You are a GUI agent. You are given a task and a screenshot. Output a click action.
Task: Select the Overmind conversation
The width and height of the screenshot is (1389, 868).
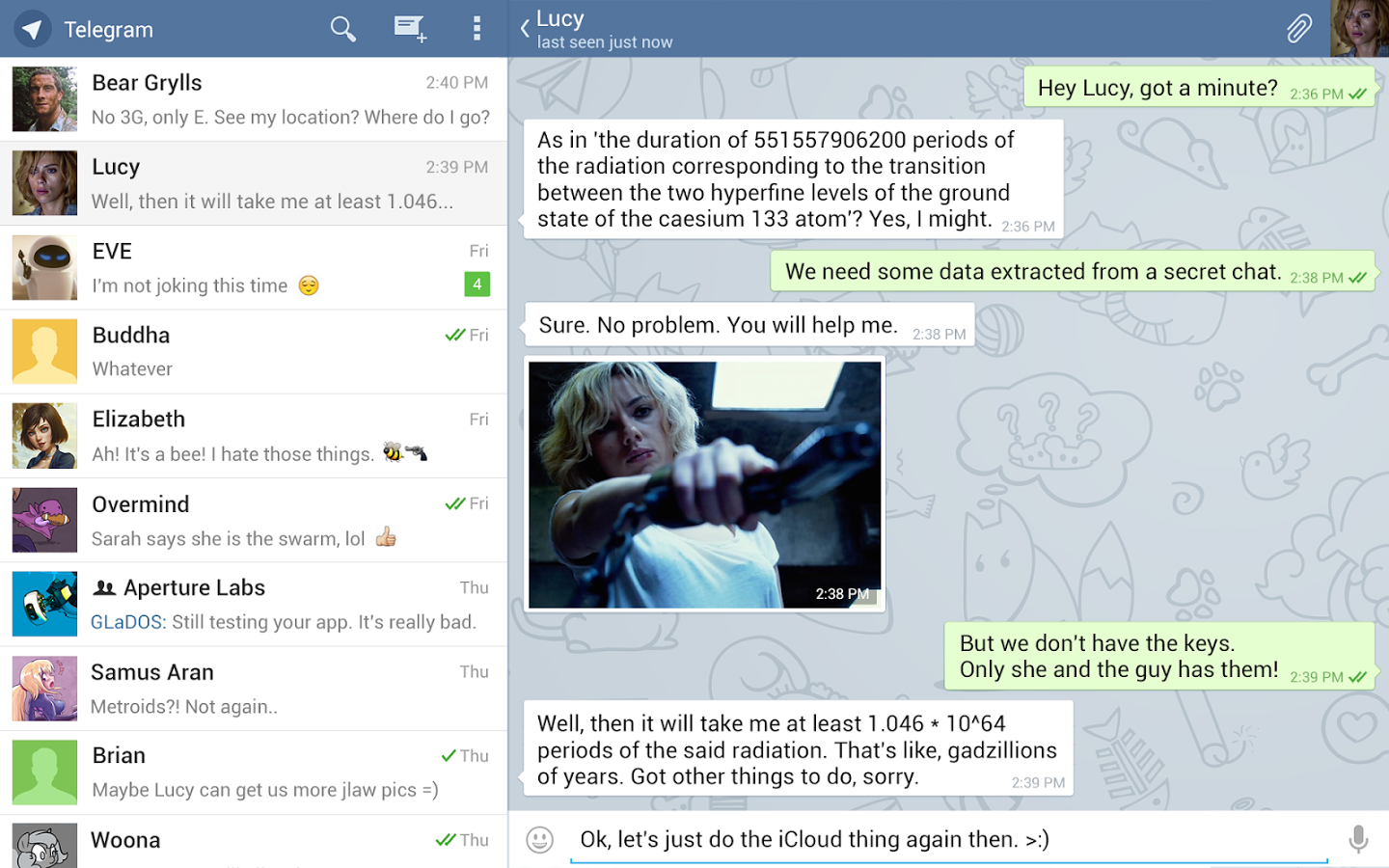click(254, 520)
